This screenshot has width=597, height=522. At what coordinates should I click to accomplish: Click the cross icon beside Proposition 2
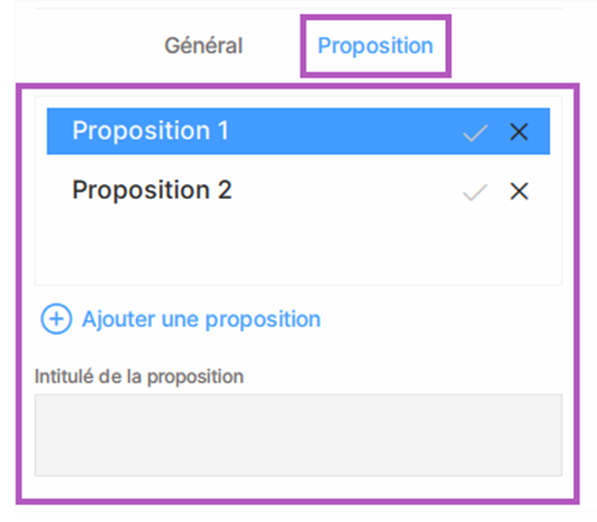click(x=519, y=191)
